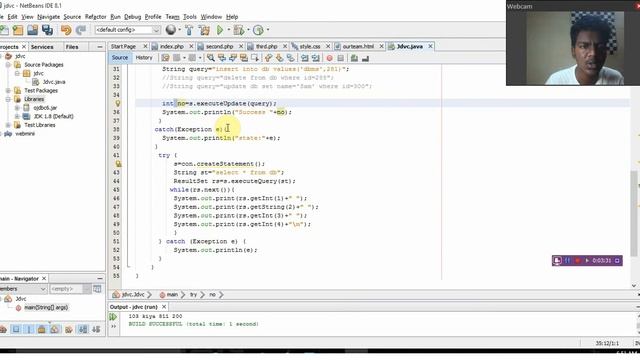Screen dimensions: 640x360
Task: Open Run Project dropdown arrow
Action: point(229,30)
